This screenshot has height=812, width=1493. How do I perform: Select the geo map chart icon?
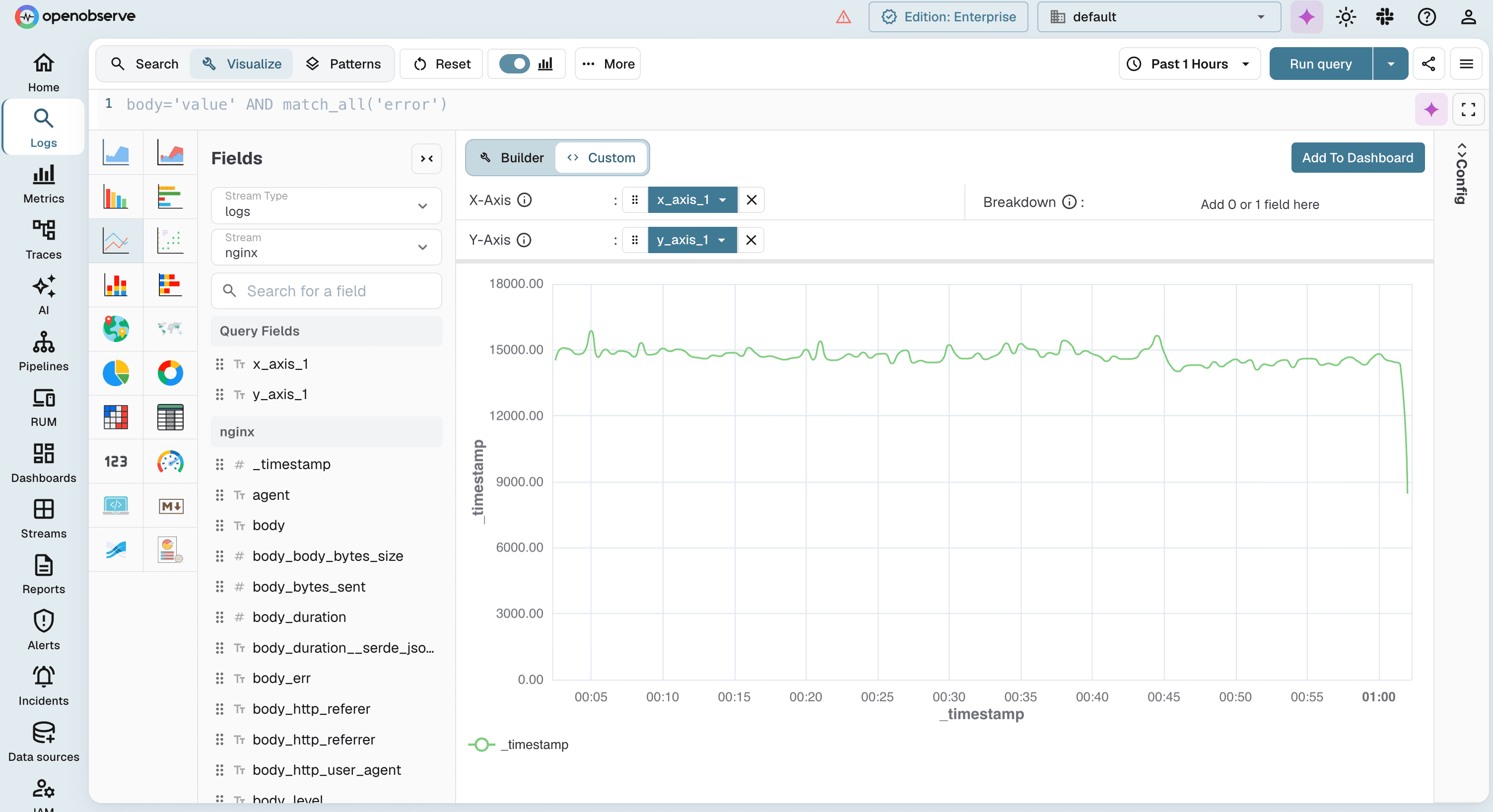[x=115, y=329]
